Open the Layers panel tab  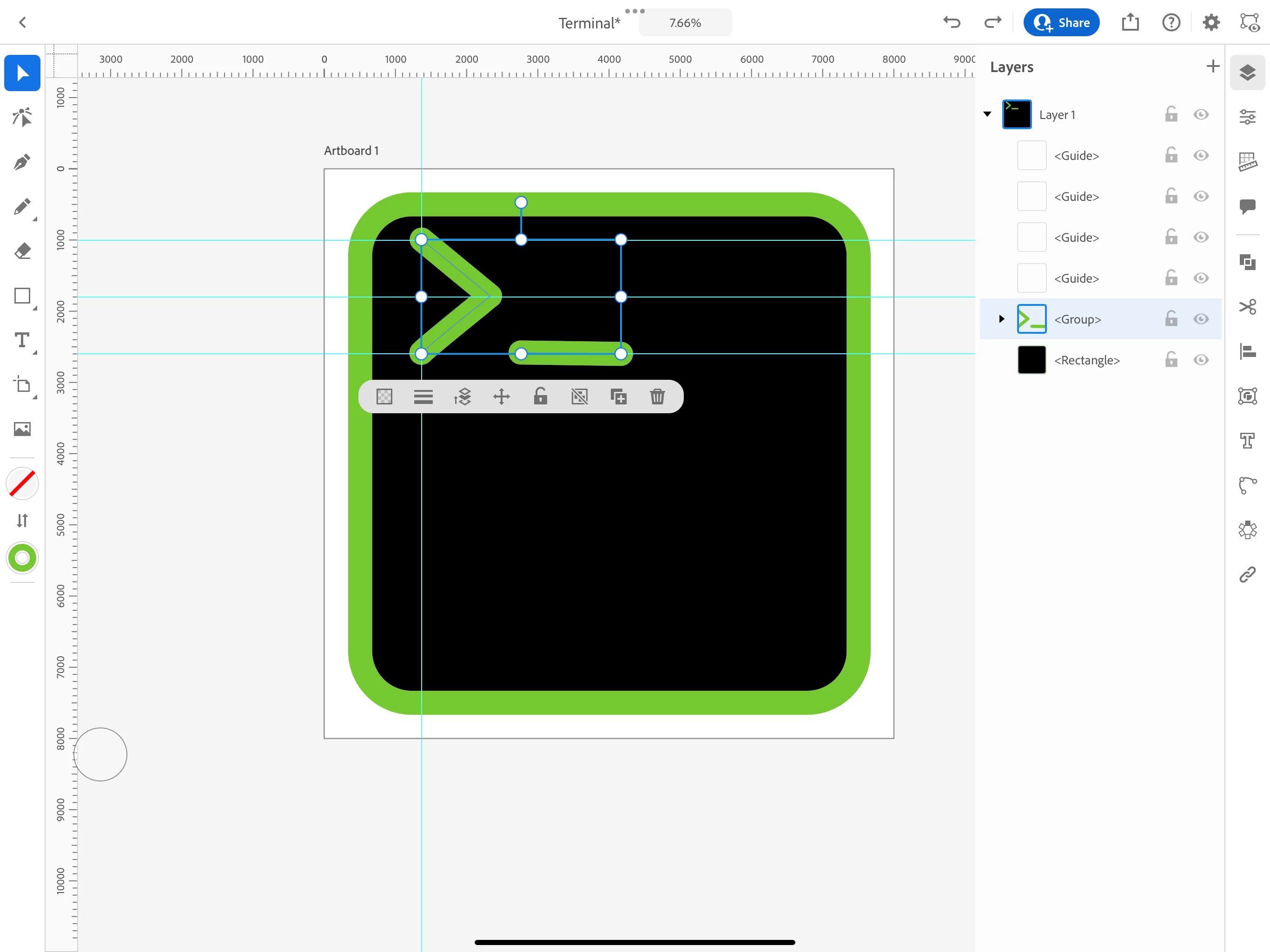(1247, 73)
